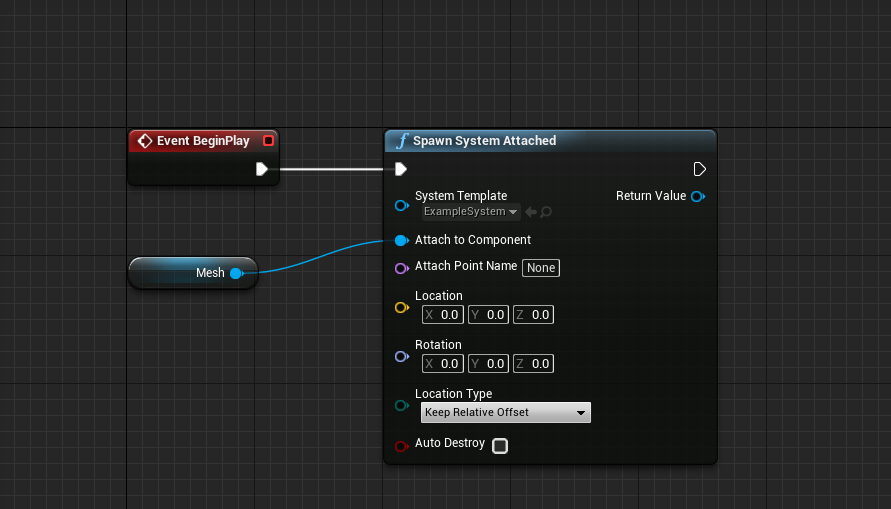The image size is (891, 509).
Task: Click the Rotation Y value field
Action: pos(489,364)
